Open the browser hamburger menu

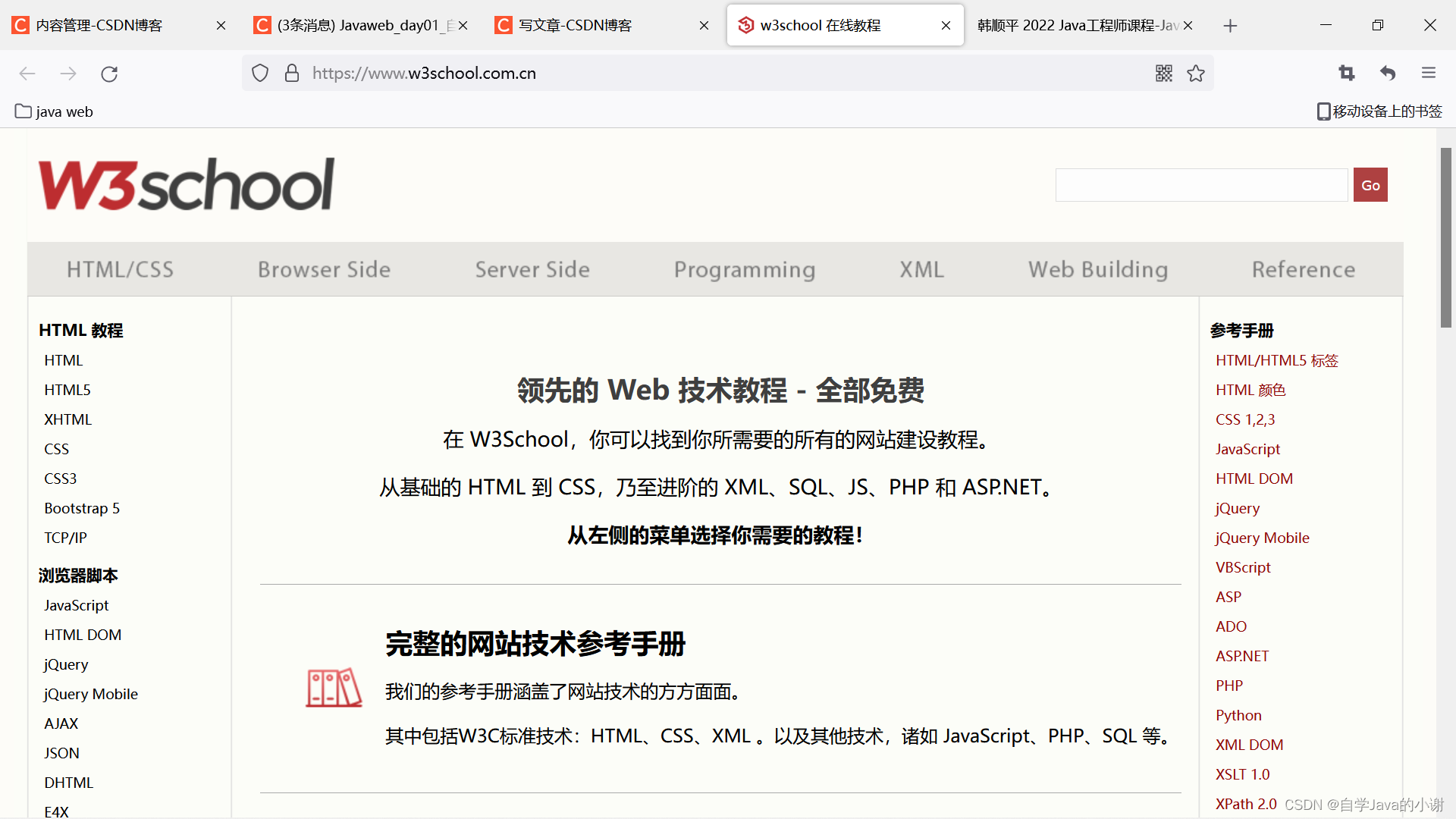click(x=1429, y=73)
